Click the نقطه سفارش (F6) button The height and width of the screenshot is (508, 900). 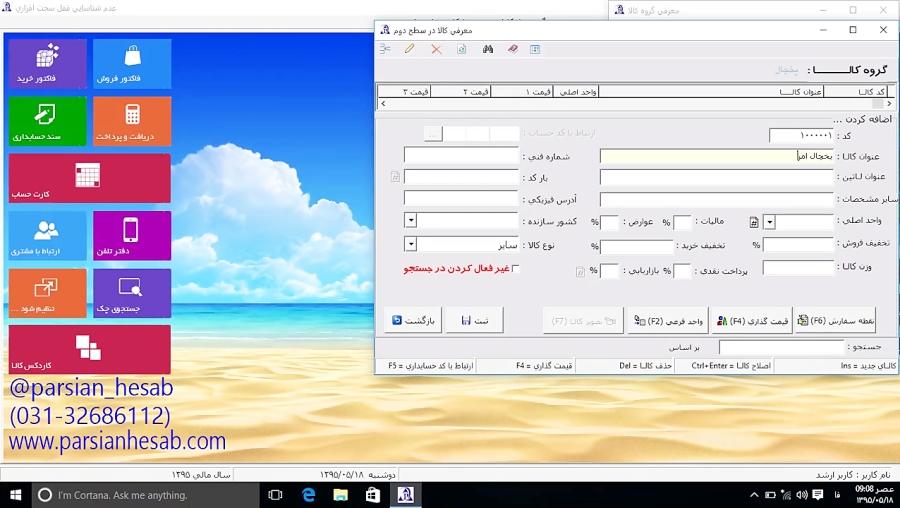(835, 320)
